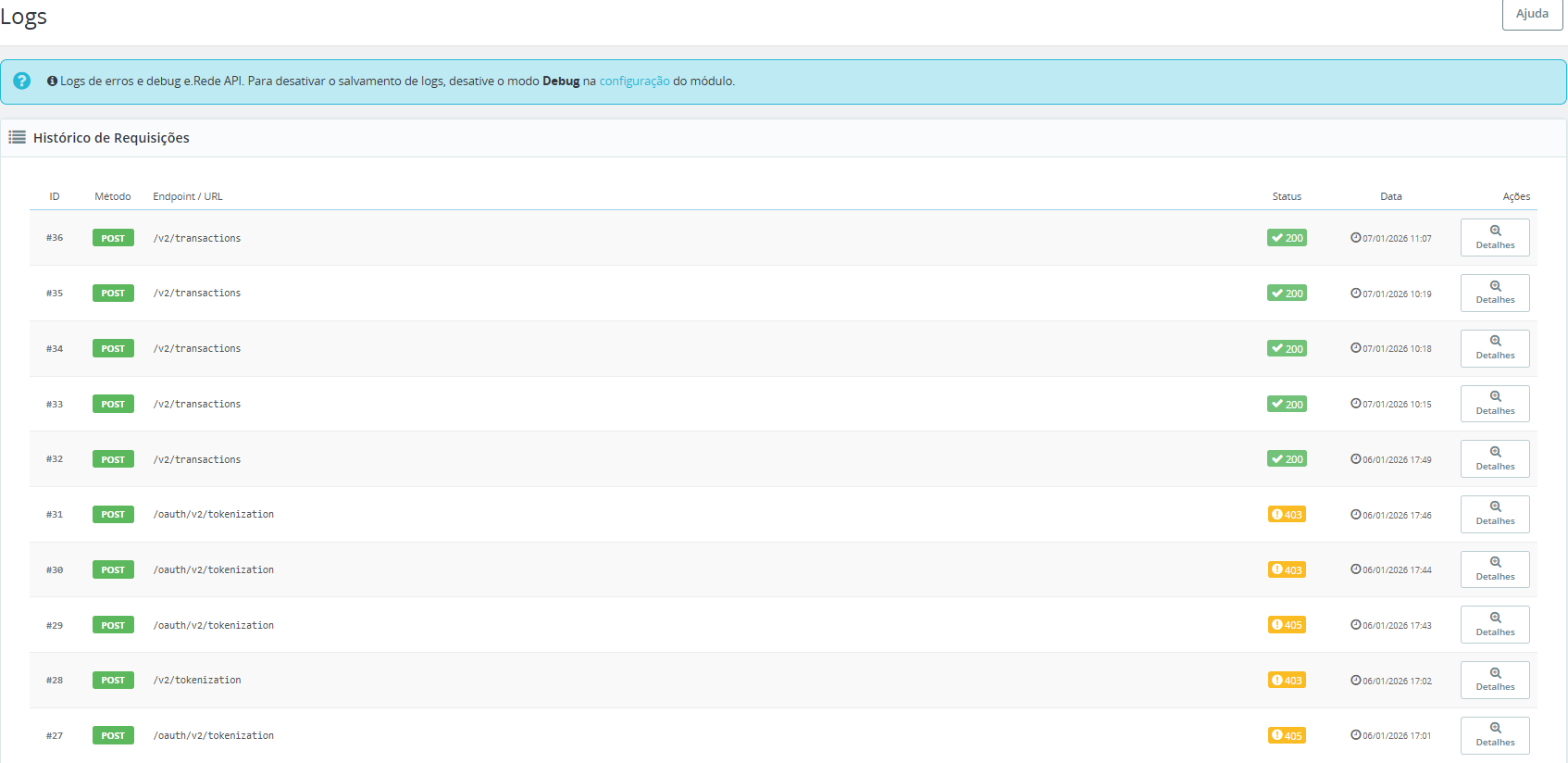Screen dimensions: 1568x763
Task: Click the POST method badge on row #33
Action: coord(113,404)
